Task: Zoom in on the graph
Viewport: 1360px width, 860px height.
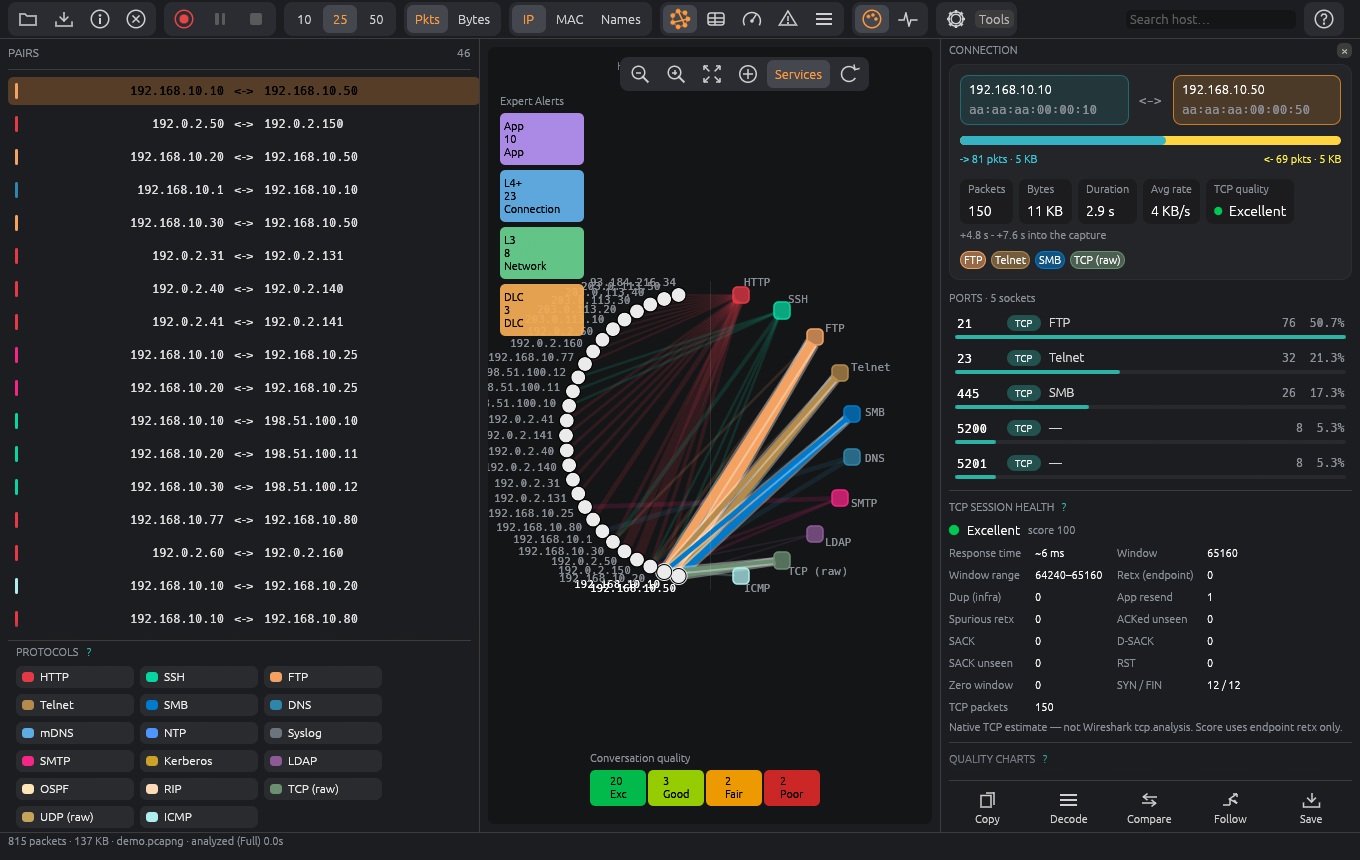Action: (676, 74)
